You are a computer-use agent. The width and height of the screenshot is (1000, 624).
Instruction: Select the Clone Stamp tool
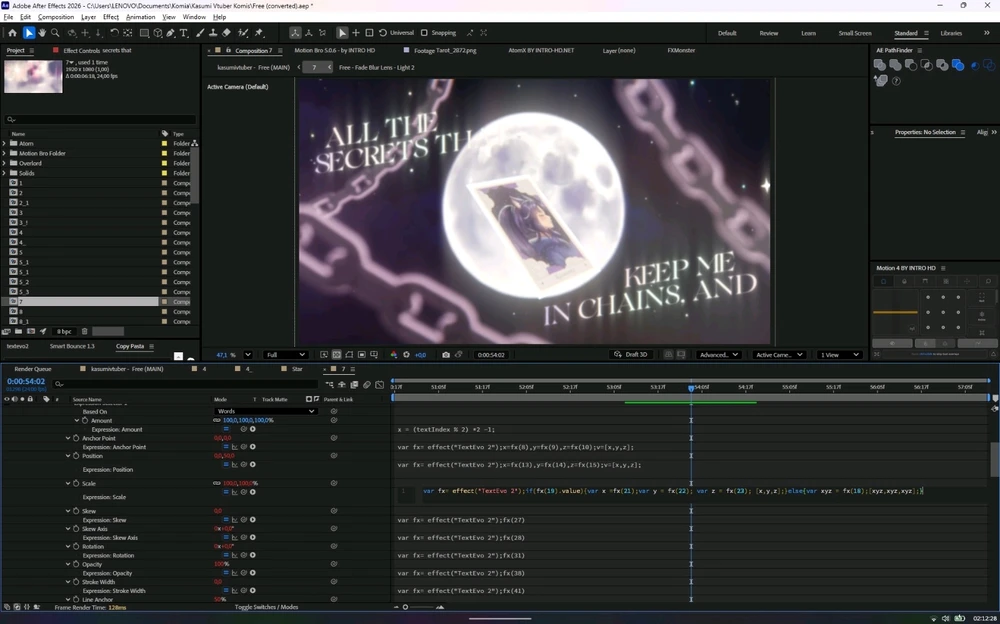click(213, 33)
